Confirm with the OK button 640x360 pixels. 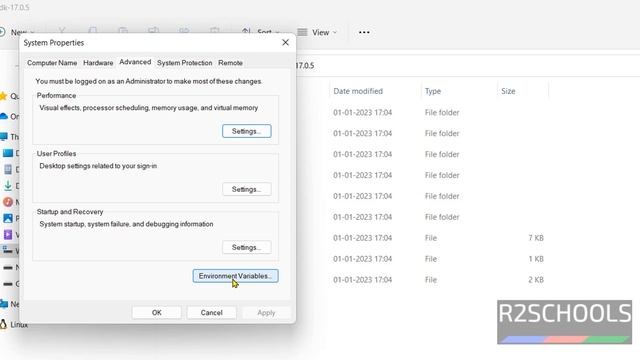[157, 313]
